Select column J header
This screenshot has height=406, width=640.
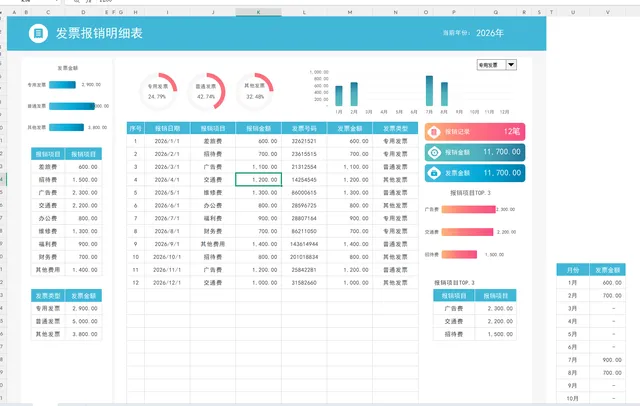click(213, 12)
